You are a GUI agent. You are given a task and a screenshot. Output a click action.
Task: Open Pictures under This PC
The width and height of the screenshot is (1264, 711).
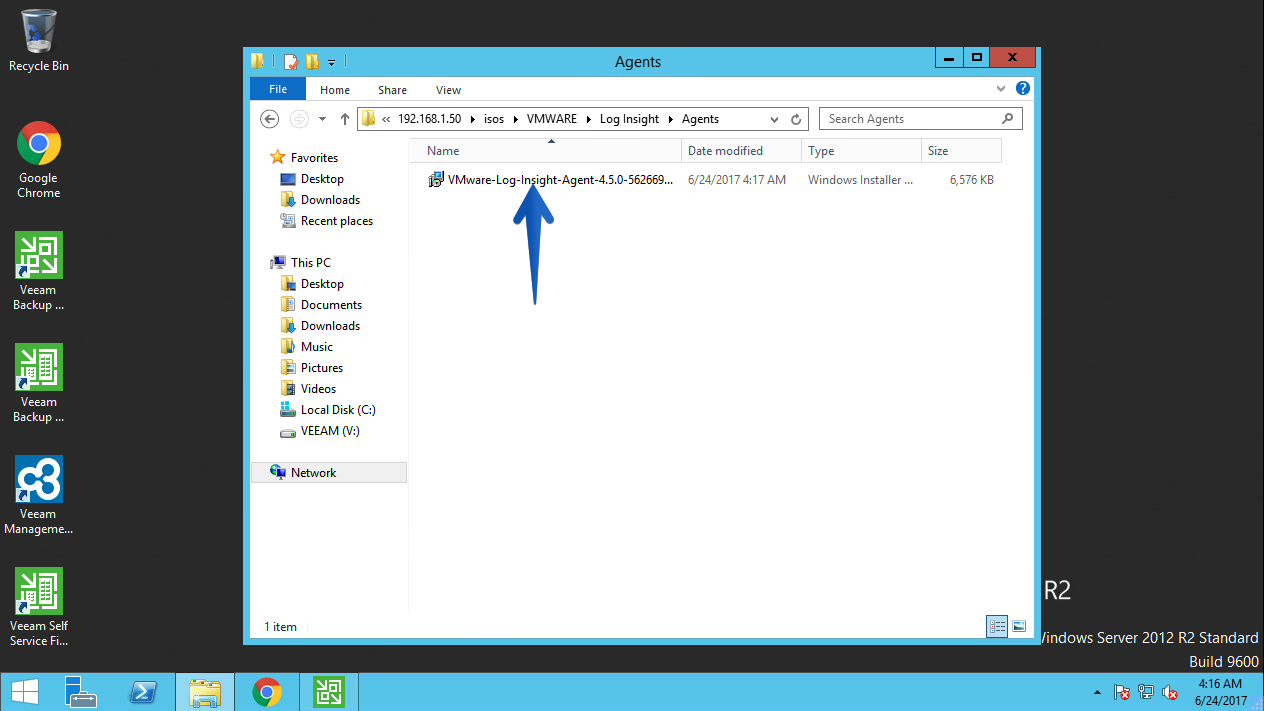tap(321, 368)
